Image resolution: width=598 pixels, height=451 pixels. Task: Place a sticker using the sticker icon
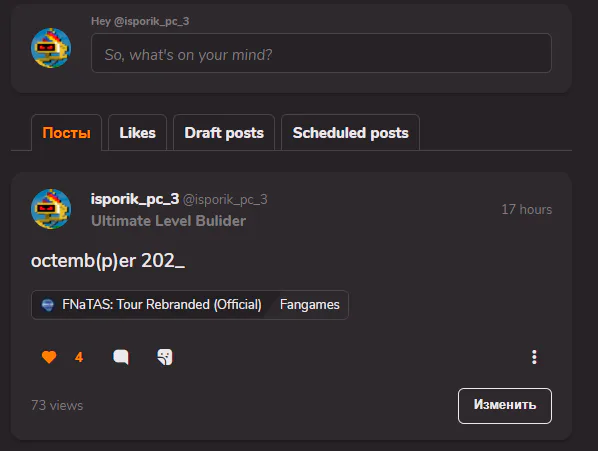(x=165, y=357)
